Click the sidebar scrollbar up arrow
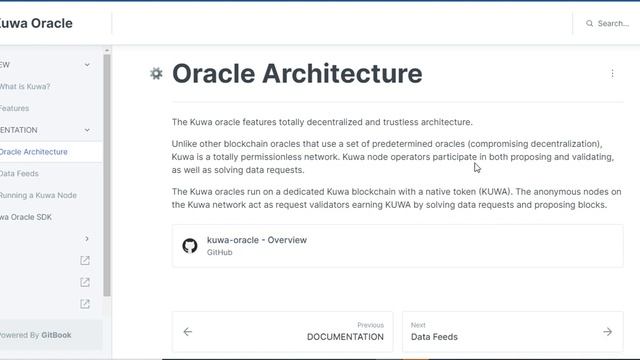This screenshot has width=640, height=360. [107, 50]
